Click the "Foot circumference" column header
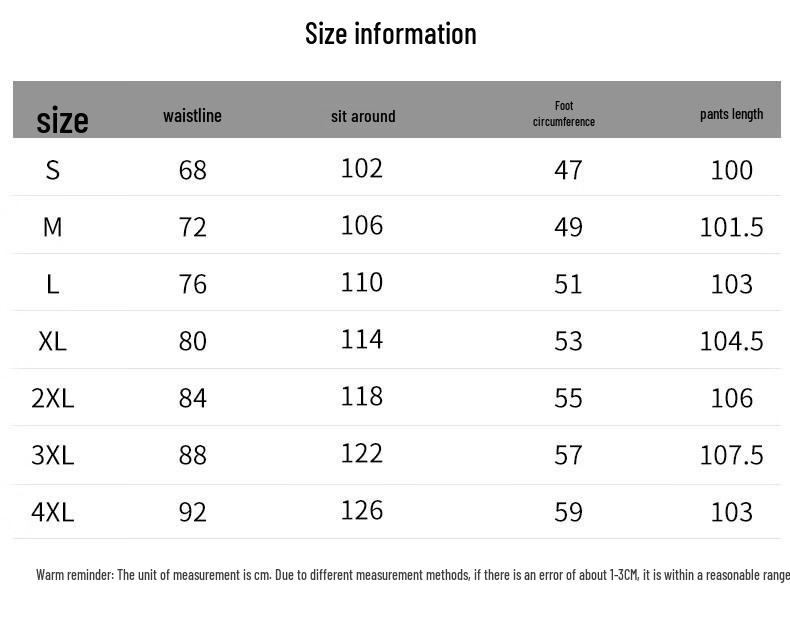Viewport: 790px width, 636px height. pos(564,114)
